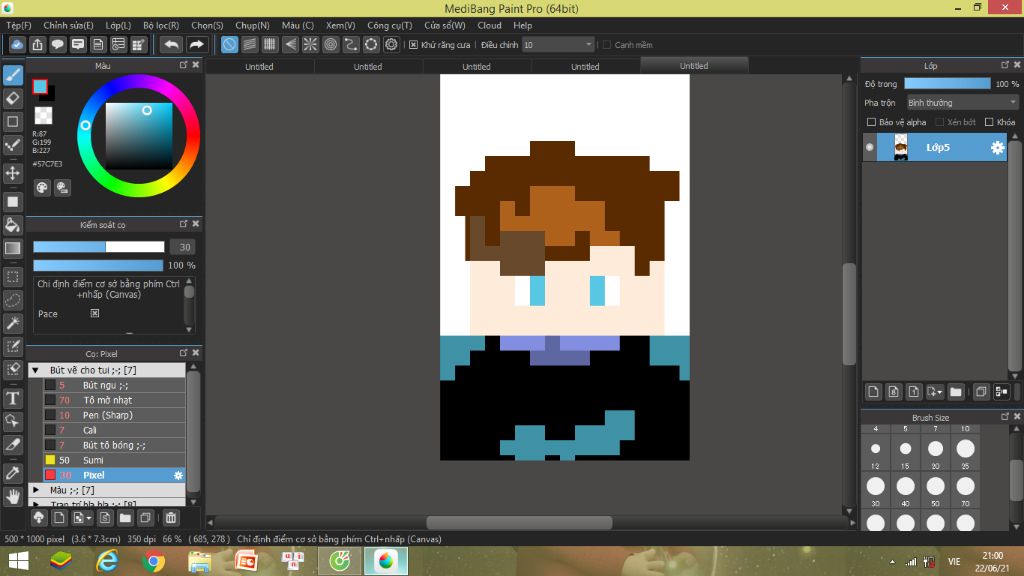Open Google Chrome from taskbar
This screenshot has width=1024, height=576.
153,561
